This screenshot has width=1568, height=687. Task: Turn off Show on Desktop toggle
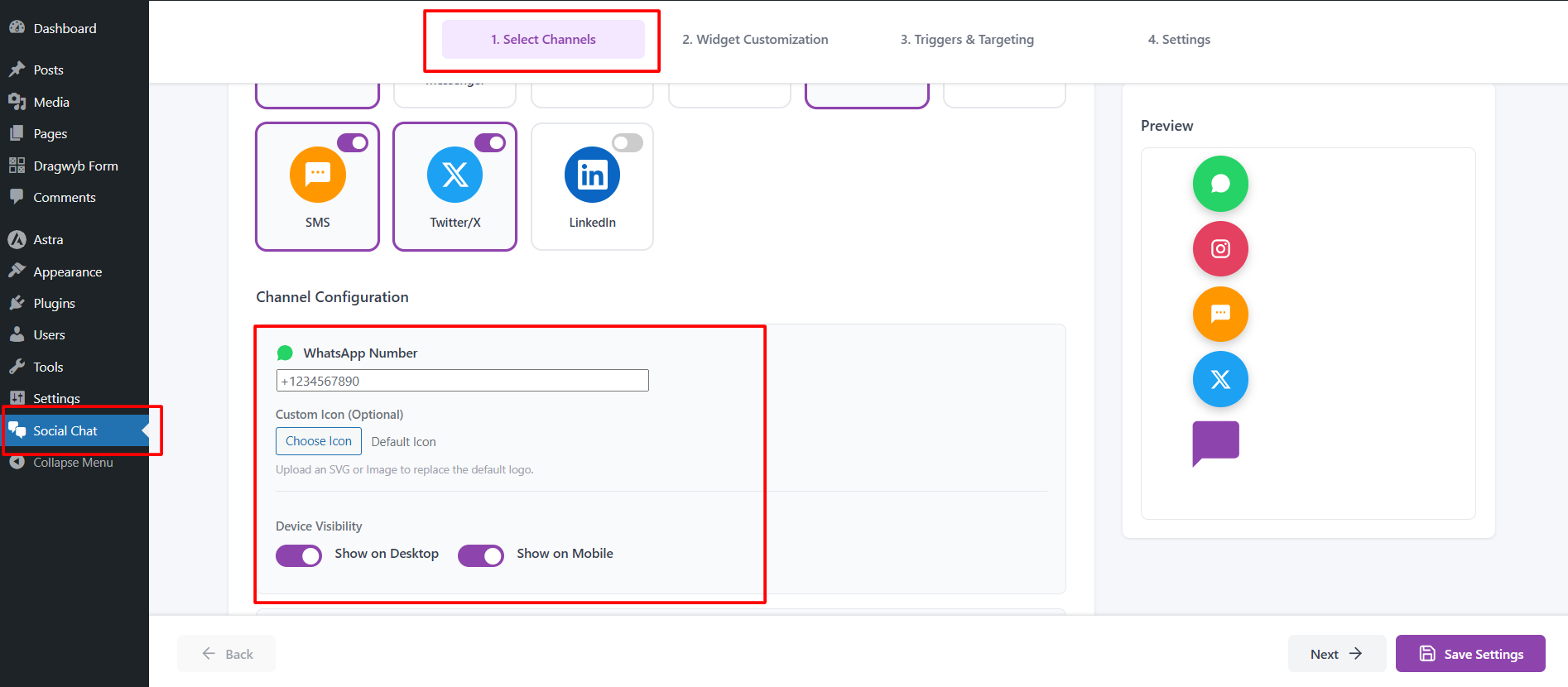[x=299, y=555]
